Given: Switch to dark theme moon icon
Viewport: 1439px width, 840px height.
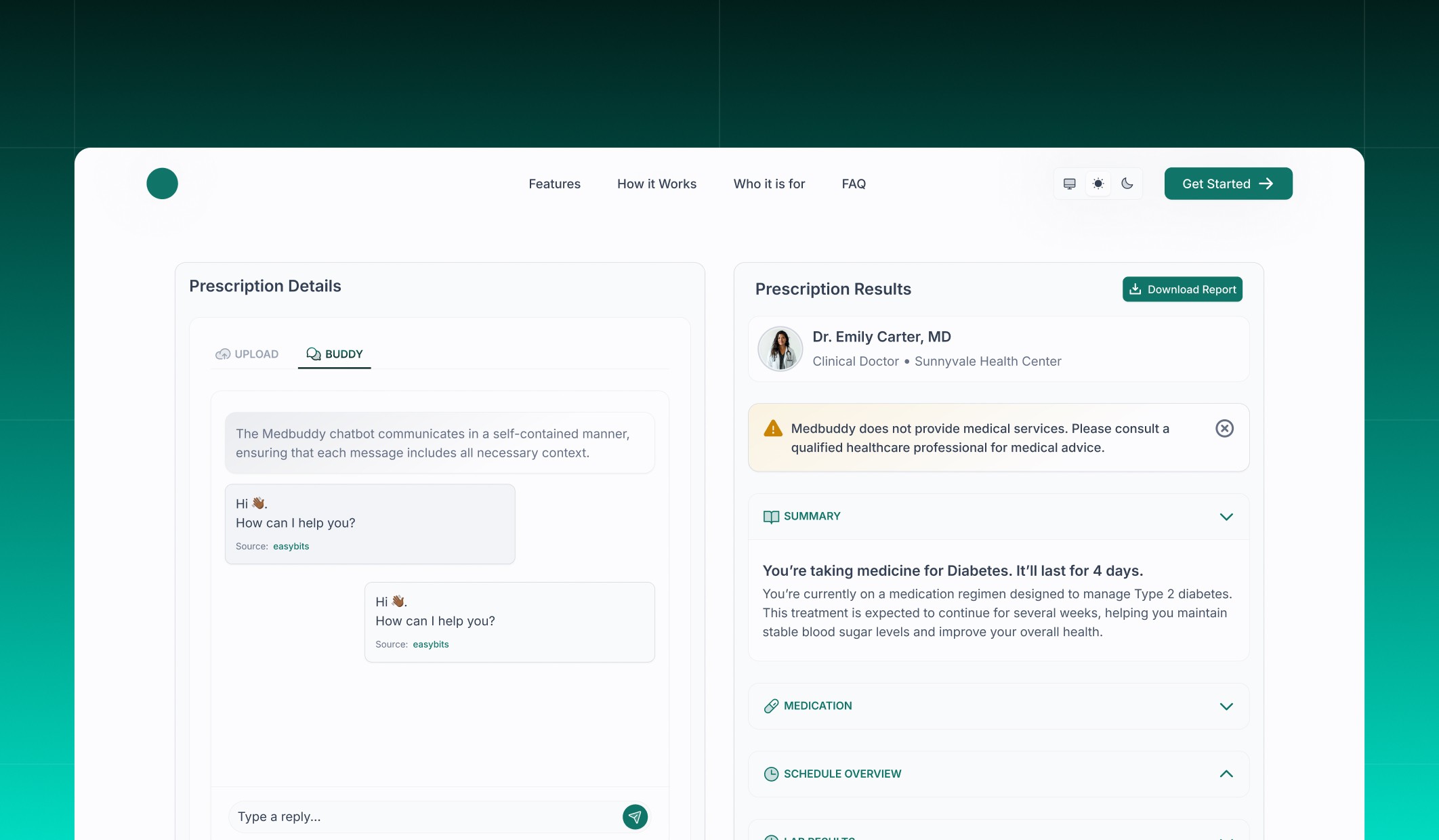Looking at the screenshot, I should [x=1127, y=184].
